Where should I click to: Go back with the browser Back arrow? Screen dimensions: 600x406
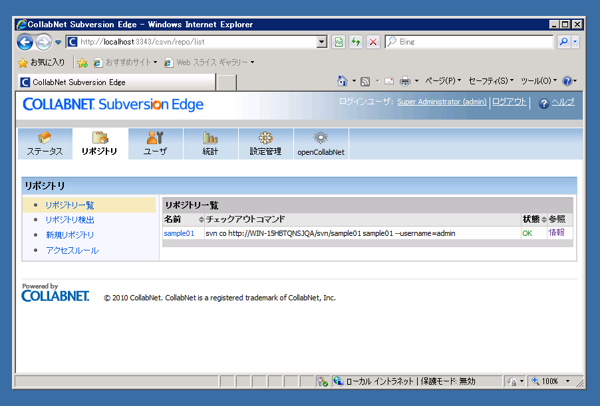click(25, 42)
